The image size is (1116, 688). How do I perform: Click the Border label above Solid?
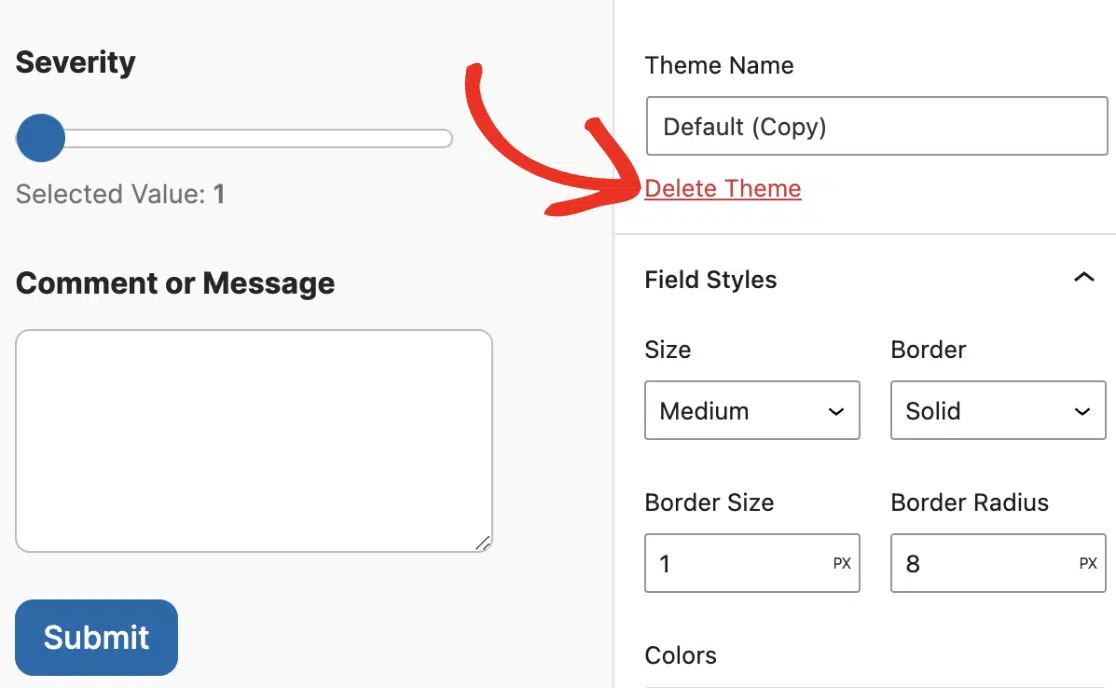point(928,349)
